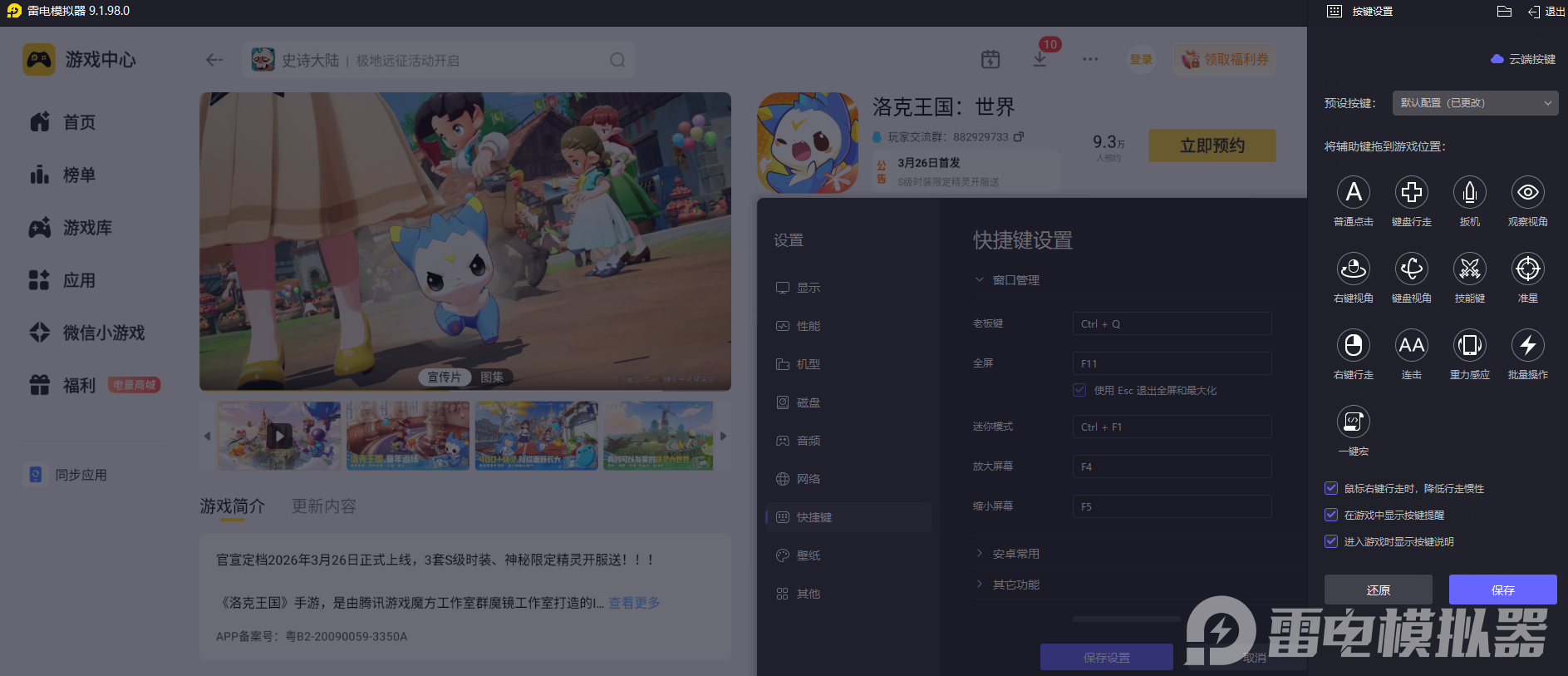Click 领取福利券 coupon button

[1226, 60]
